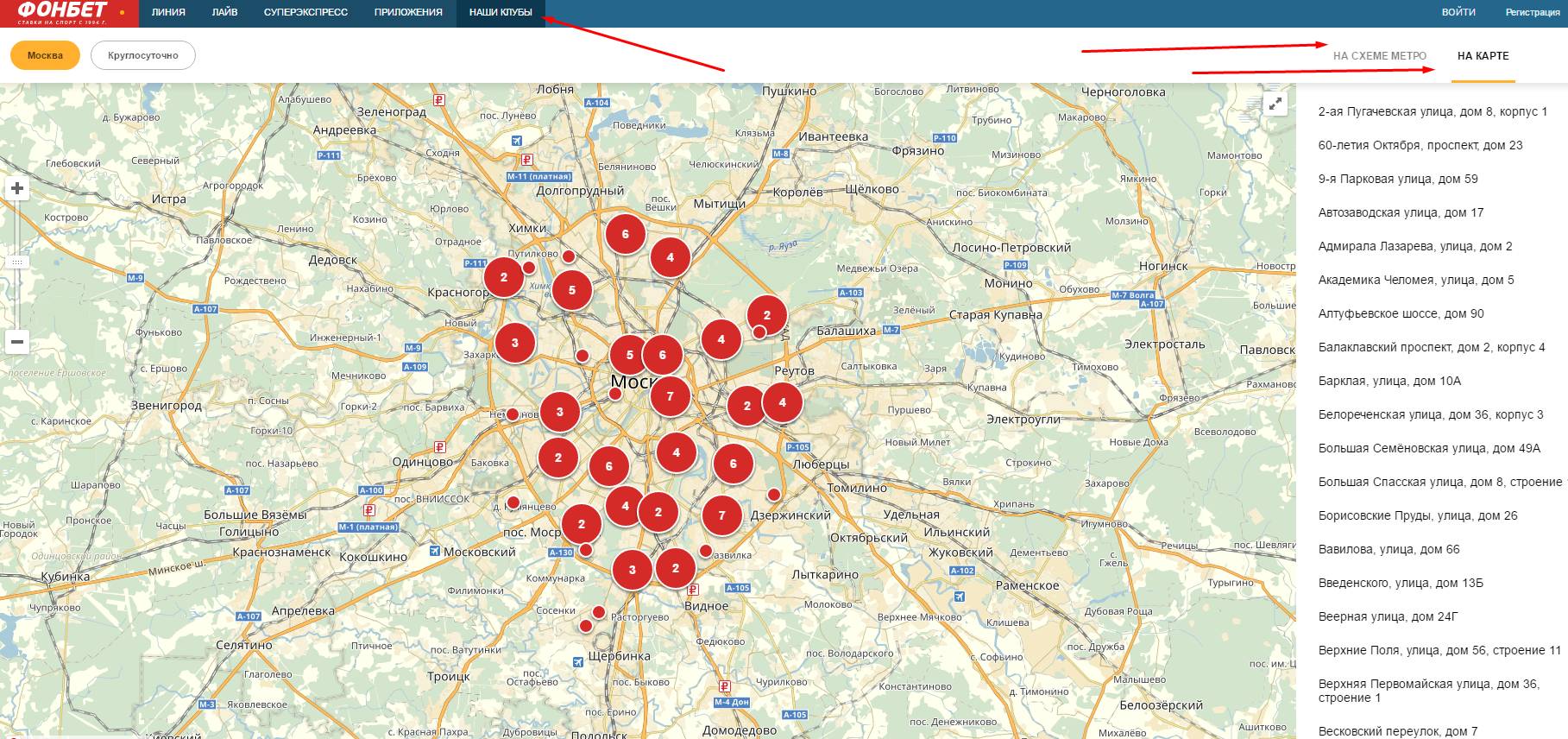1568x739 pixels.
Task: Select address Балаклавский проспект, дом 2
Action: 1432,347
